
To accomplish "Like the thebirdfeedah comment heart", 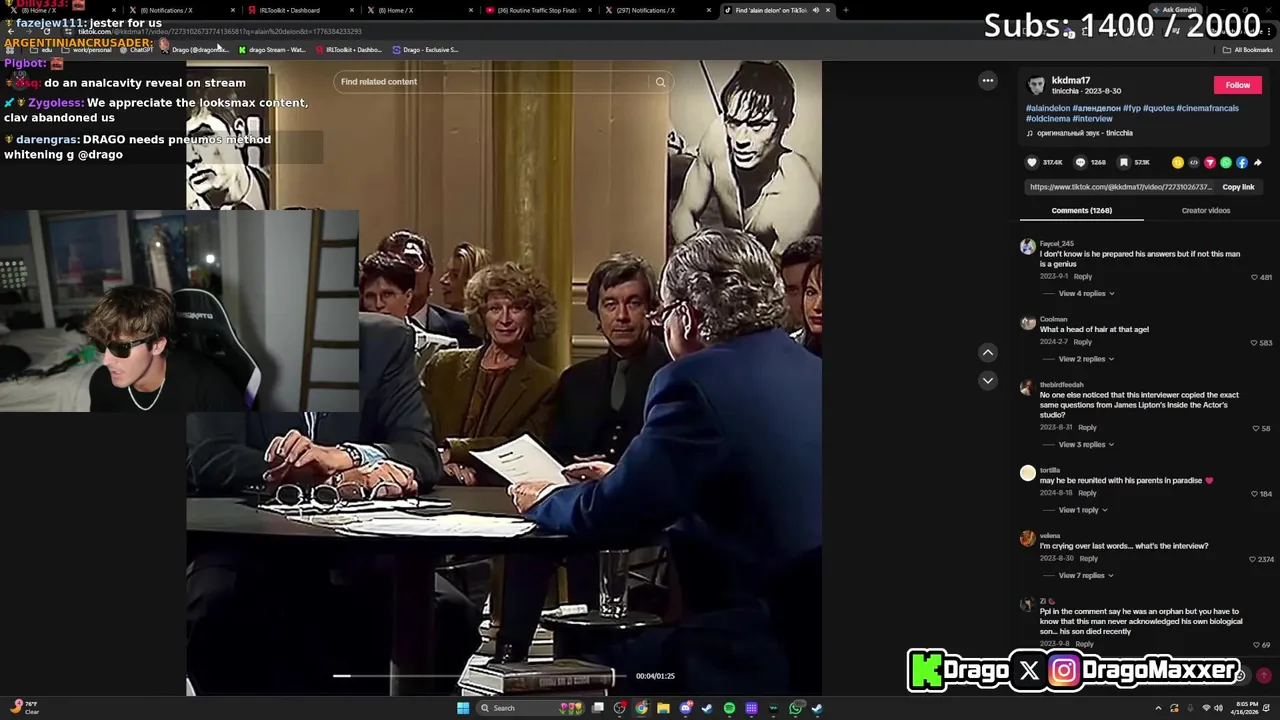I will coord(1256,428).
